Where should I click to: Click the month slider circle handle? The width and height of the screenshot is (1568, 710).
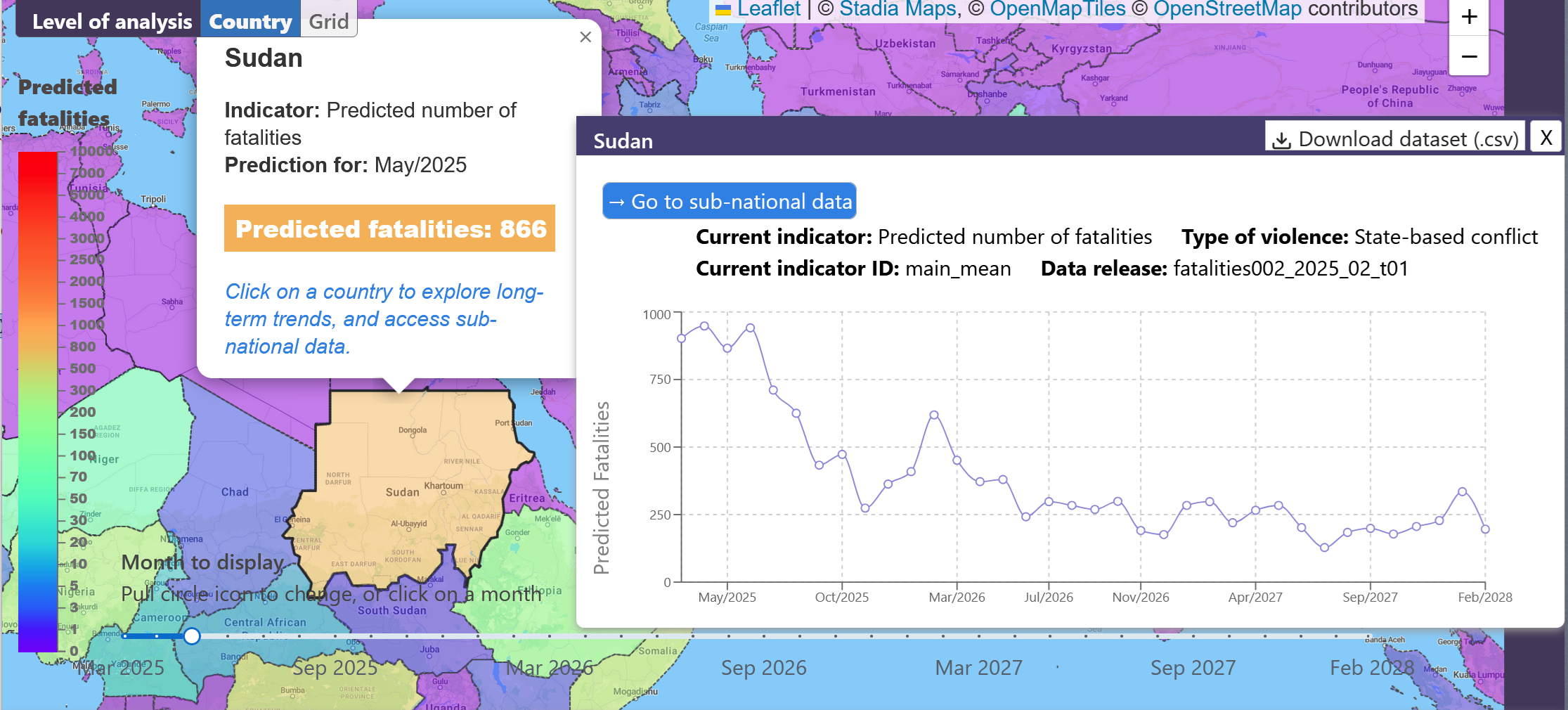(192, 636)
